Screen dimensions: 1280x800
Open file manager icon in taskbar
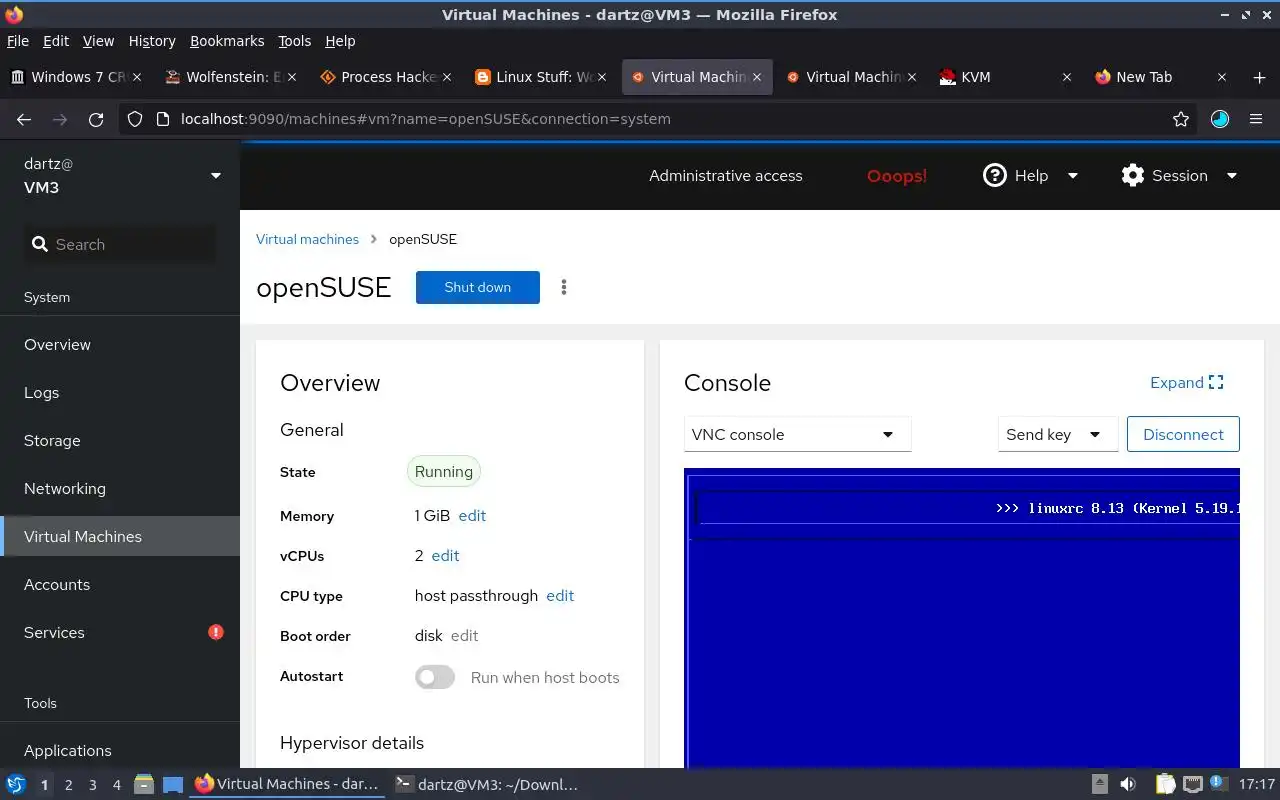click(143, 784)
